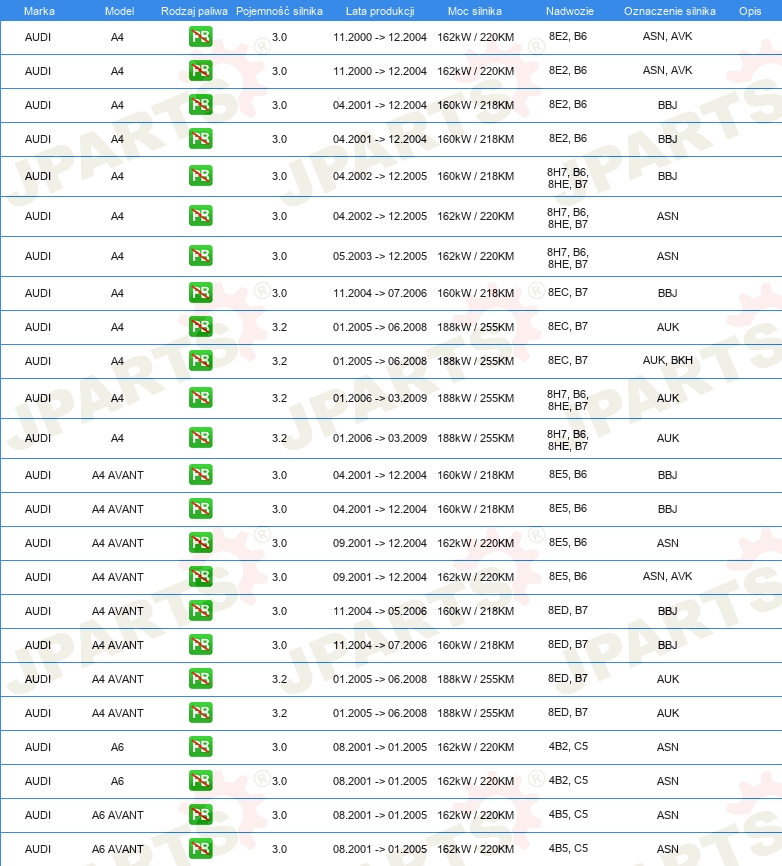Click AUDI in the 11.2004 -> 05.2006 row
The height and width of the screenshot is (866, 782).
38,611
